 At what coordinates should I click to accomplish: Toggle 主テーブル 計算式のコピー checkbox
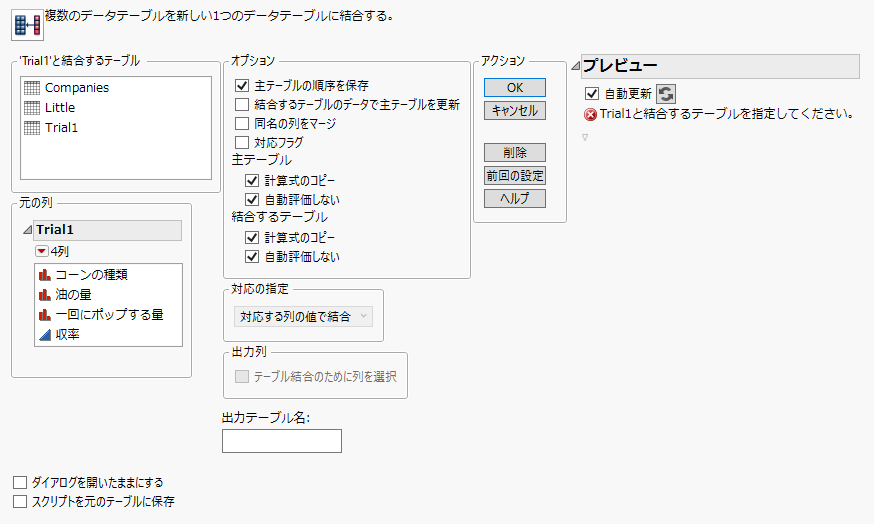coord(252,181)
